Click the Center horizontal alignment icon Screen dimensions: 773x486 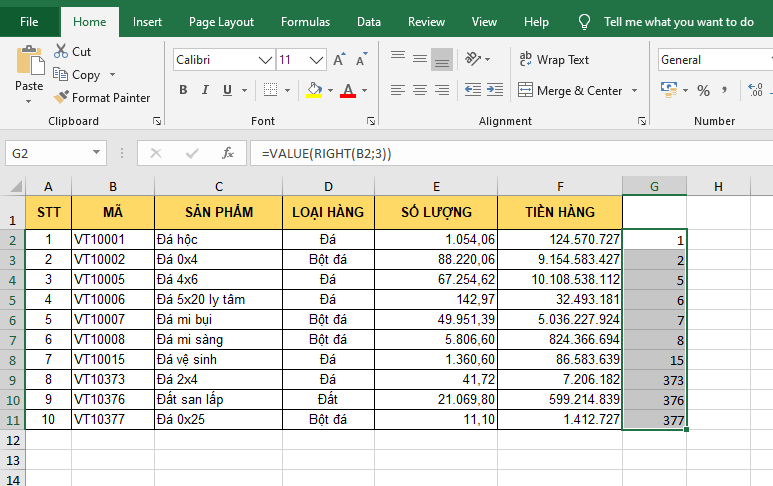pyautogui.click(x=420, y=91)
